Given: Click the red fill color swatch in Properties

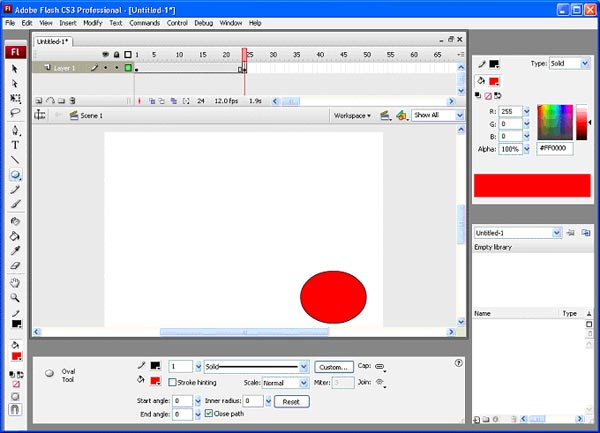Looking at the screenshot, I should [156, 381].
